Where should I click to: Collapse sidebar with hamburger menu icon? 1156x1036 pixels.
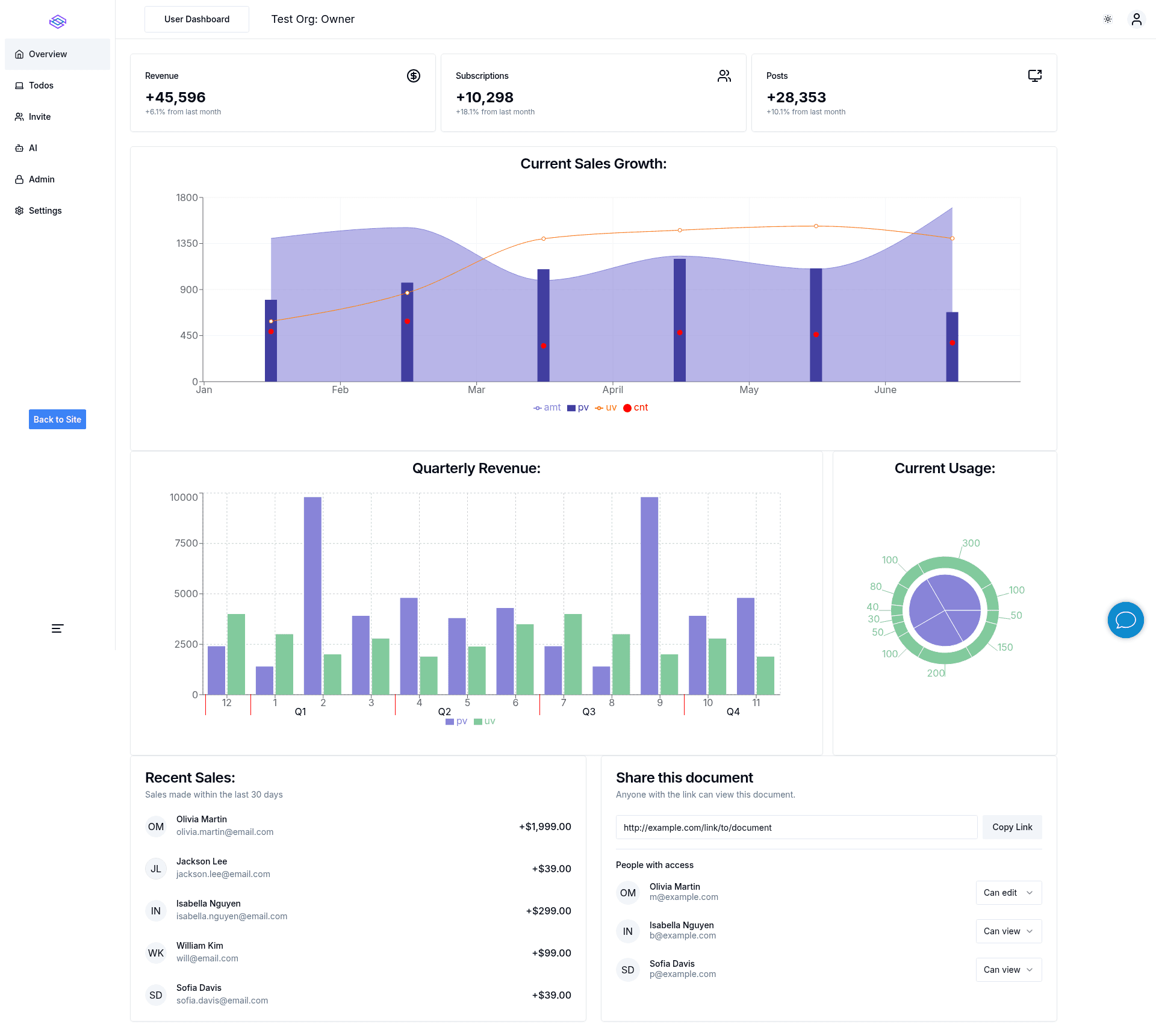pos(58,628)
